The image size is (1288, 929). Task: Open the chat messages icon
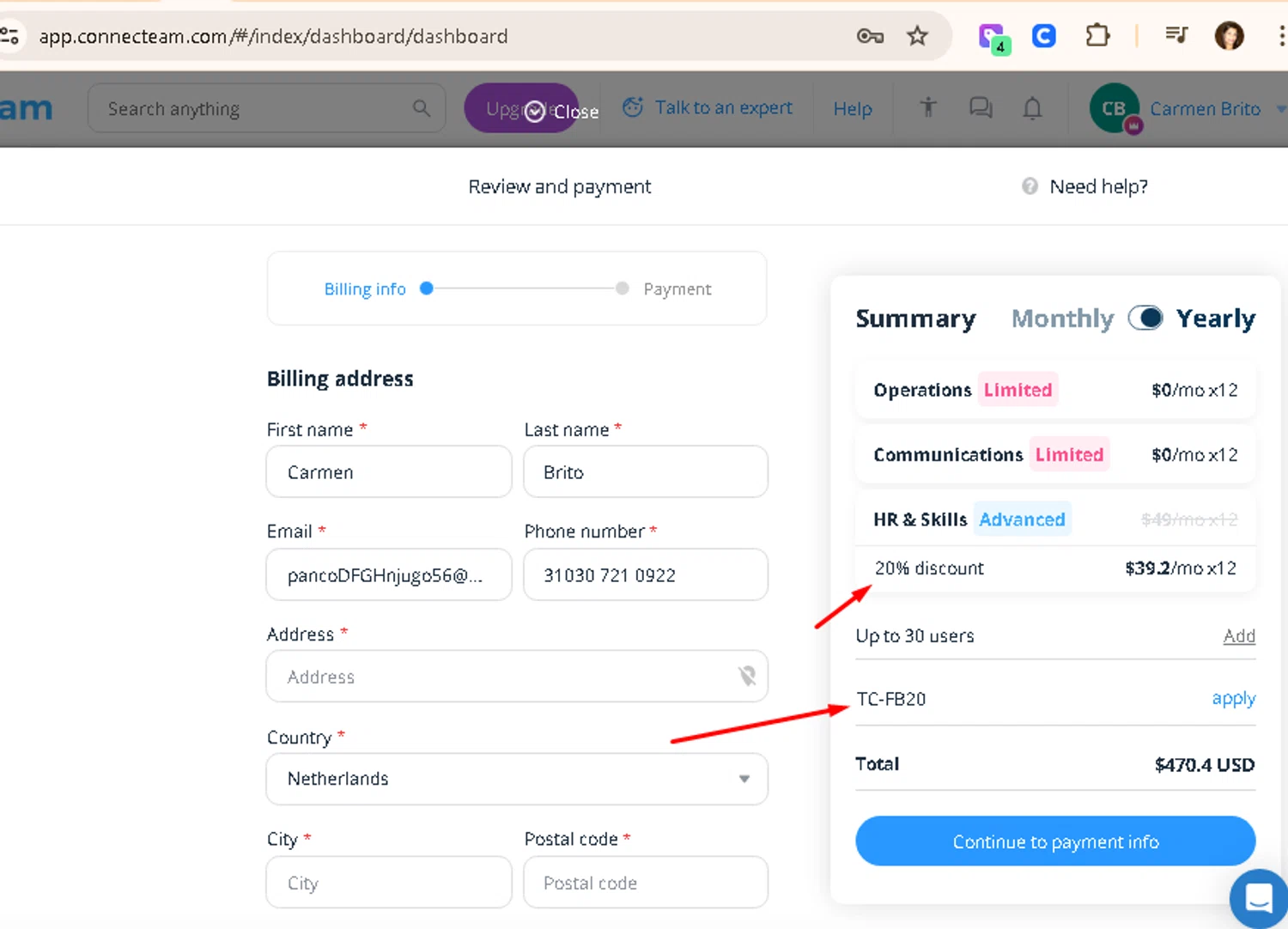[981, 107]
